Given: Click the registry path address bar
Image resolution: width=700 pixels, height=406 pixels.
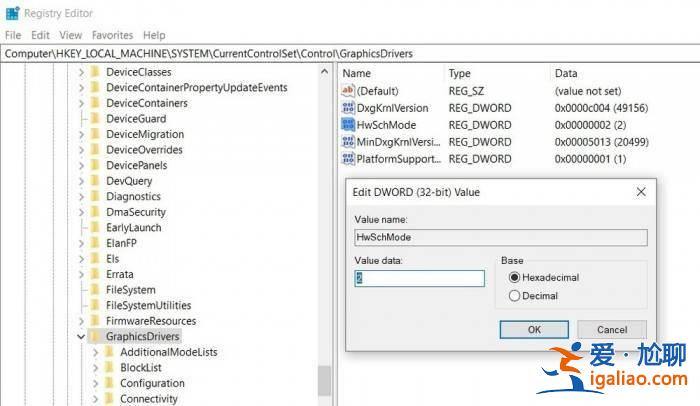Looking at the screenshot, I should [x=350, y=54].
